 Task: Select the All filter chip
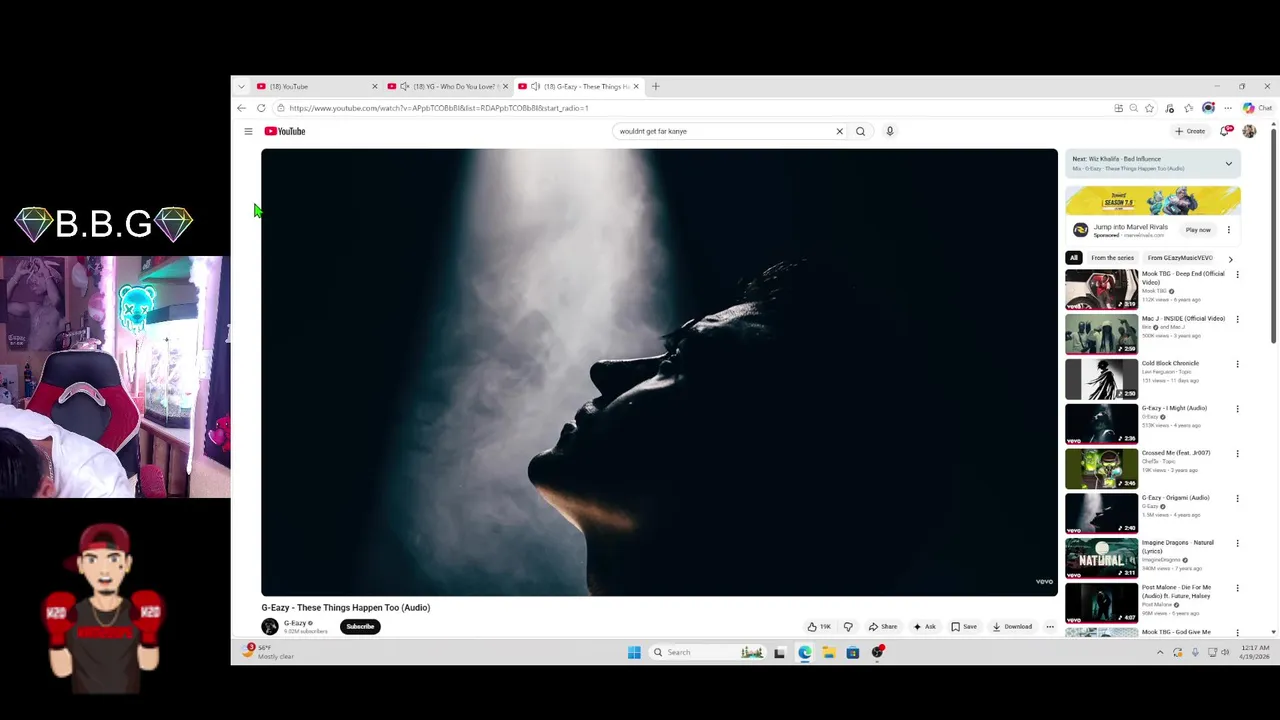[1074, 258]
